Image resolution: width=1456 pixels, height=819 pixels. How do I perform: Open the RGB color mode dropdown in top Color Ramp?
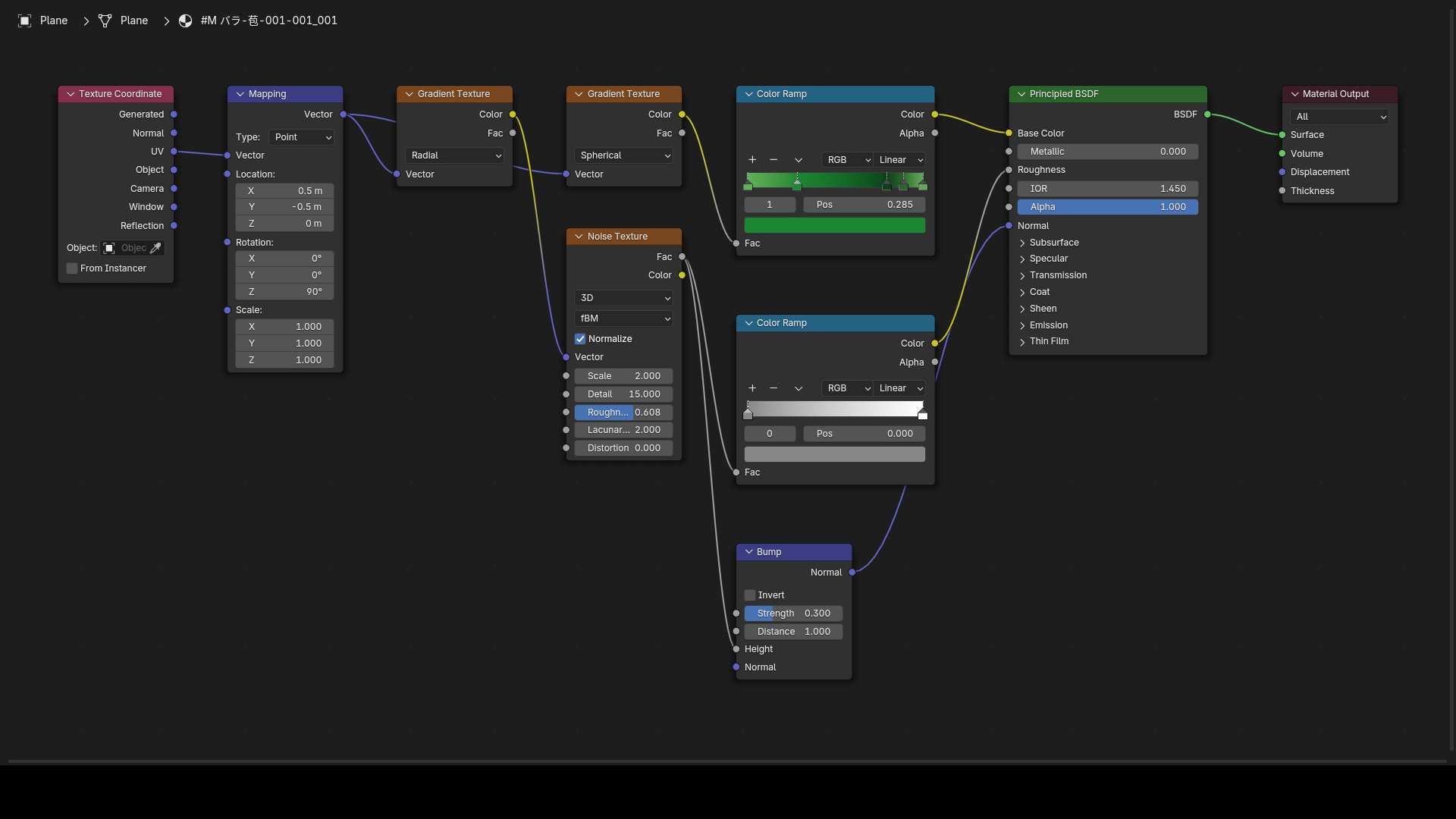click(848, 160)
